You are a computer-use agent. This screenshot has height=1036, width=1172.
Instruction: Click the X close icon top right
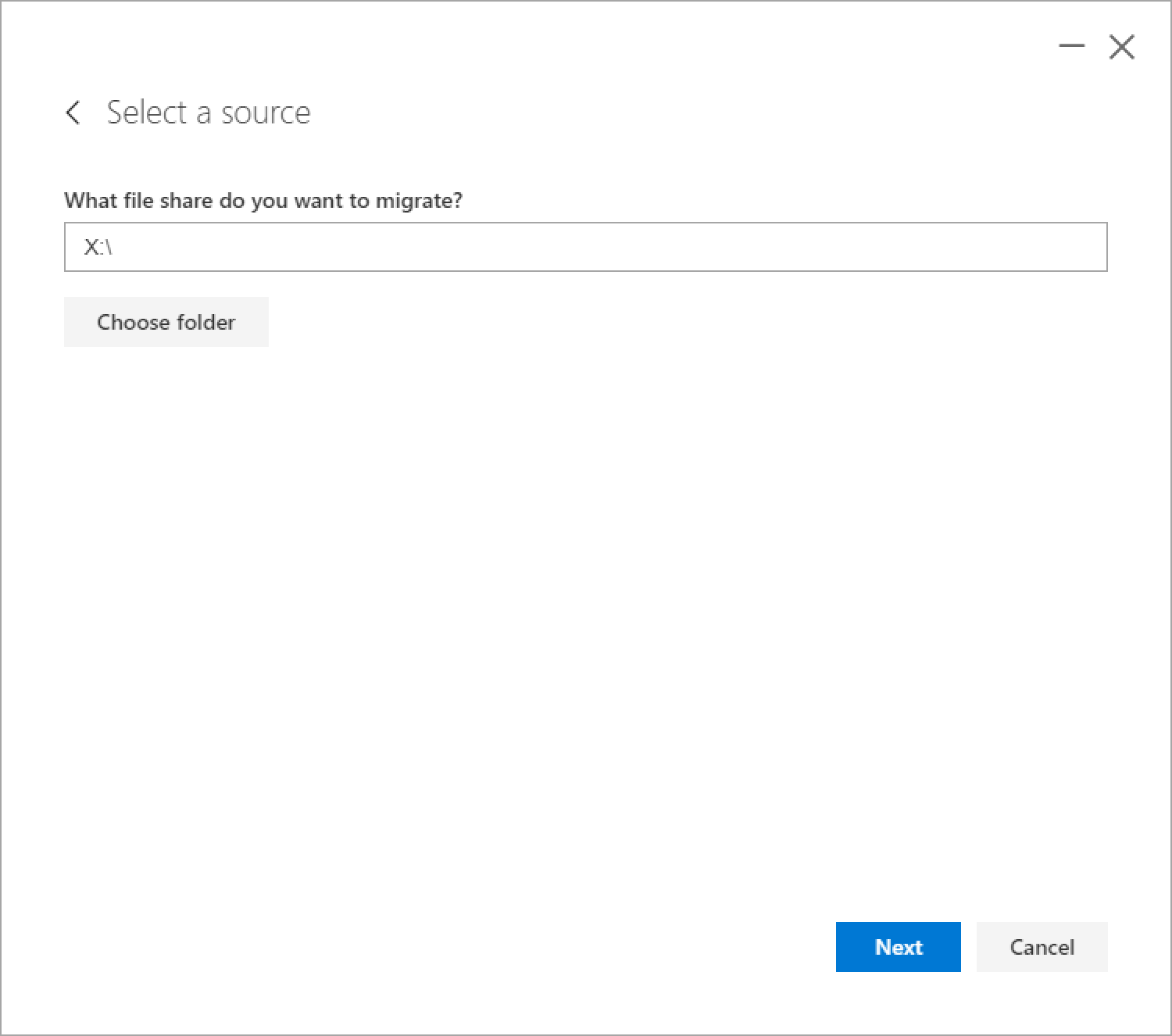pyautogui.click(x=1122, y=47)
